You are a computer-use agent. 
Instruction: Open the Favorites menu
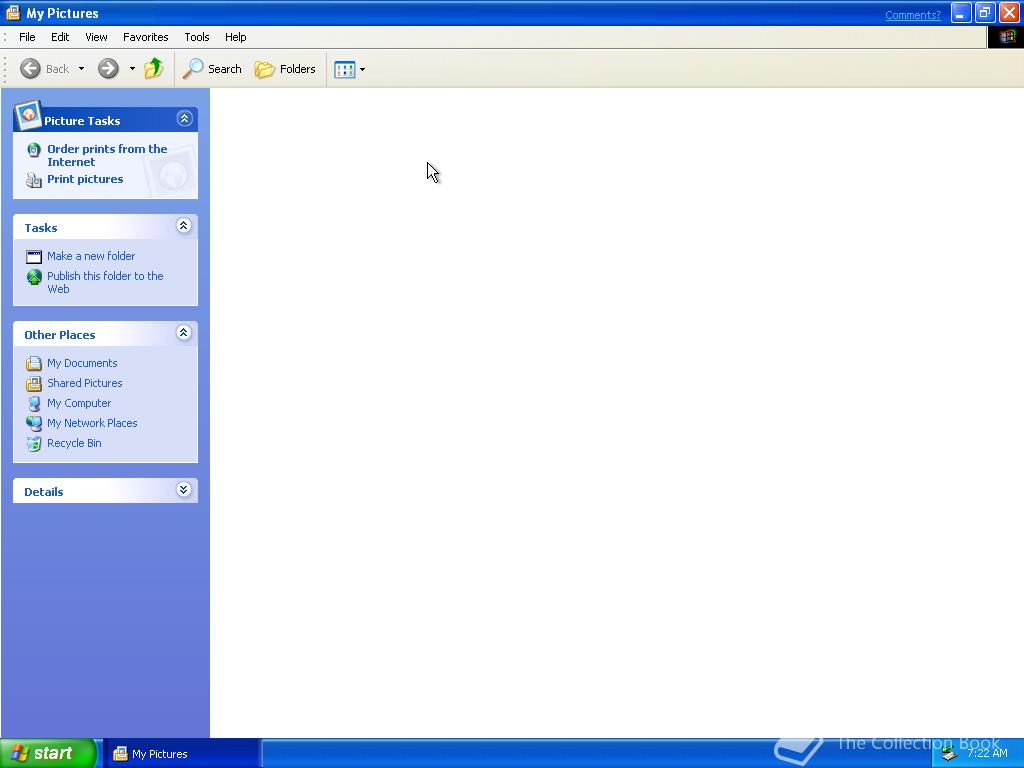coord(146,37)
